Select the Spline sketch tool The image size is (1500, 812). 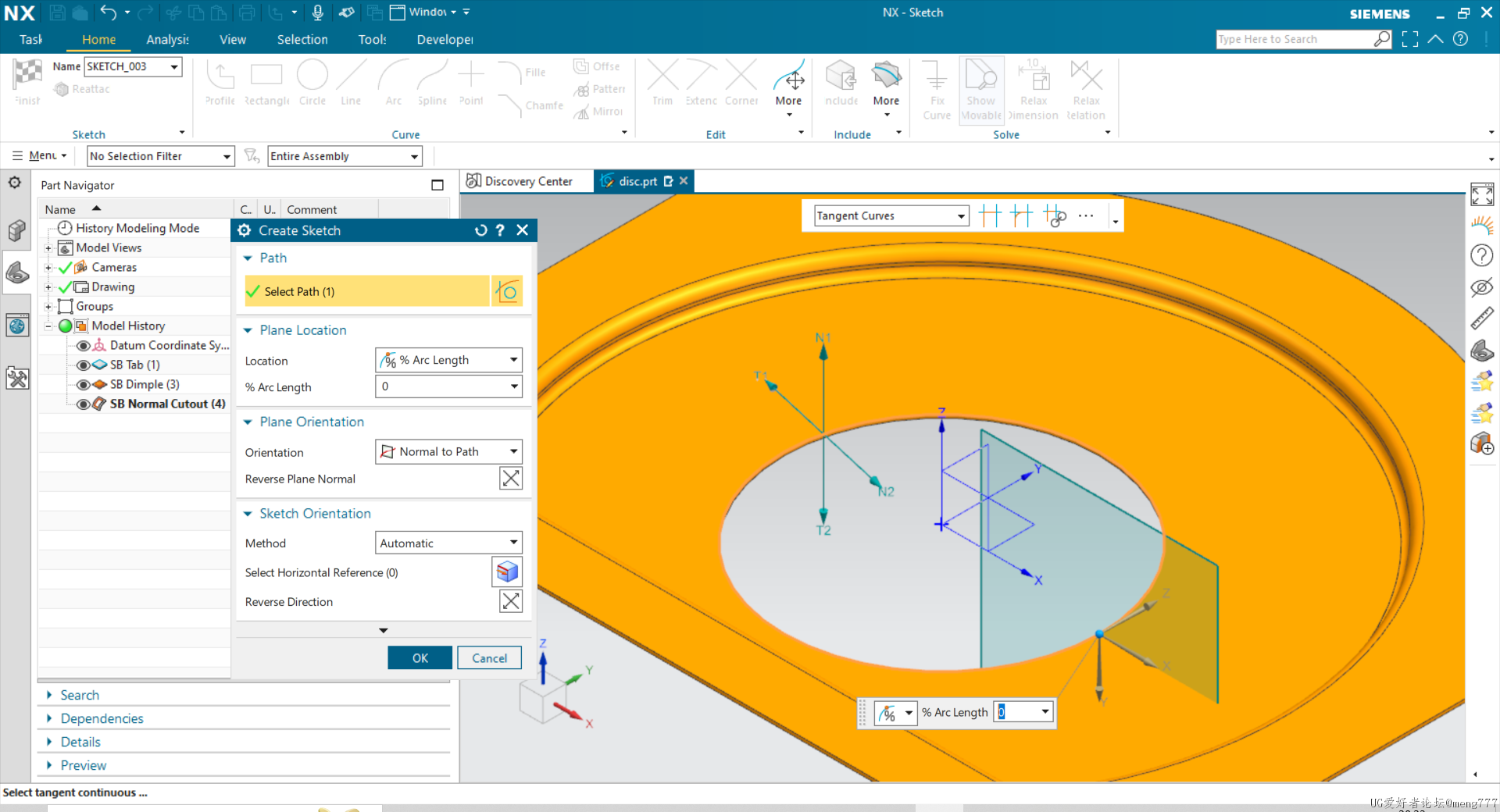coord(432,83)
